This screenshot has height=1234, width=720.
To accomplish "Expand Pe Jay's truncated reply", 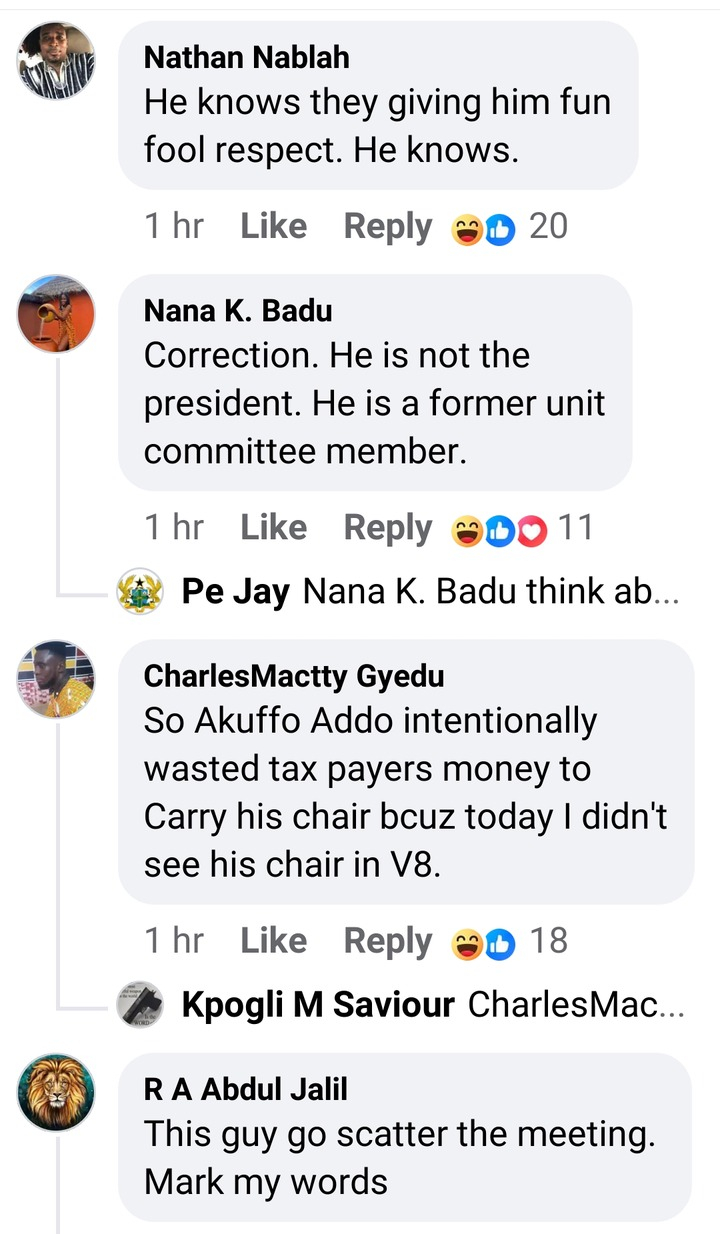I will click(490, 592).
